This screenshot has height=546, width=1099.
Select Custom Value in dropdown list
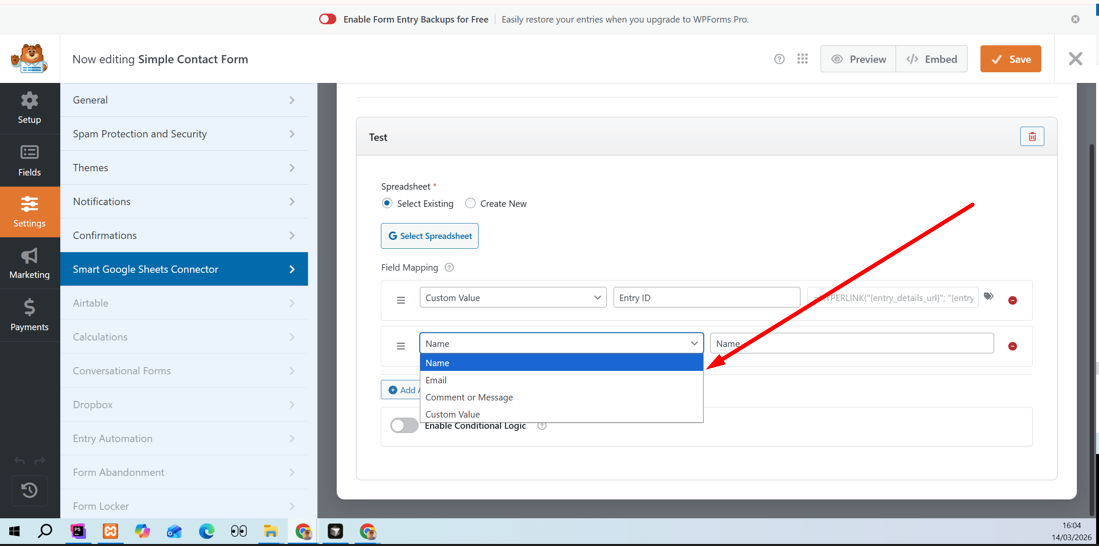tap(561, 414)
